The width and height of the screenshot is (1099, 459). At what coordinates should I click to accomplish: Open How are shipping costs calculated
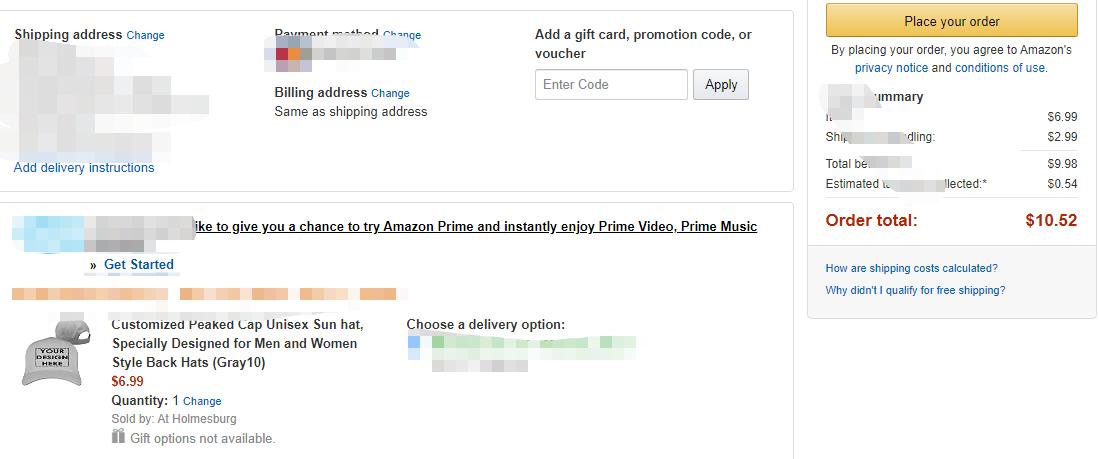point(911,268)
